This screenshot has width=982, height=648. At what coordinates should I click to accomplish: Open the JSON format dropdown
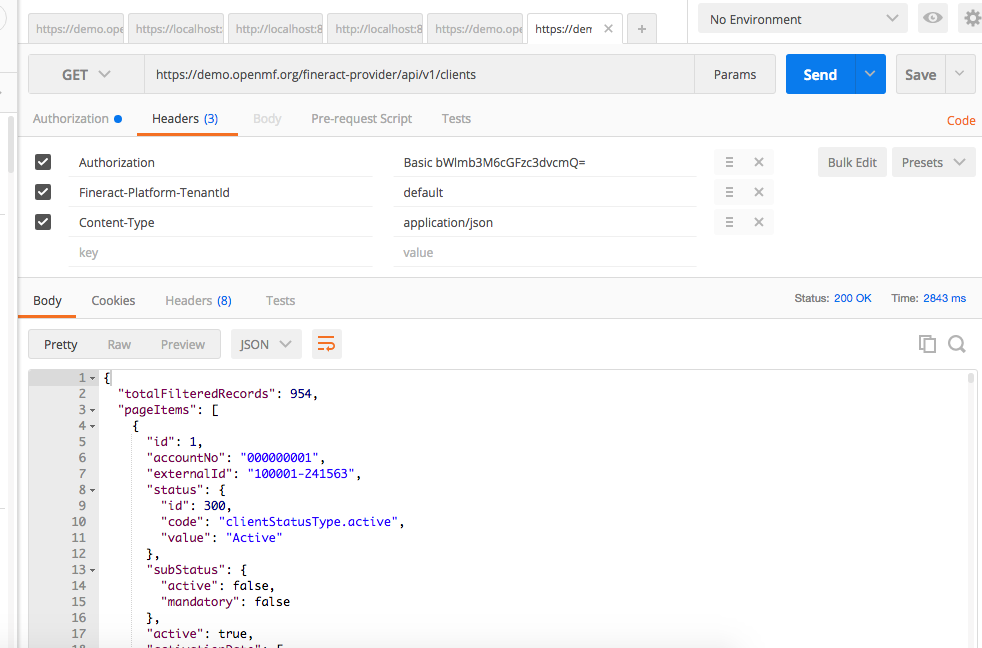pos(266,344)
